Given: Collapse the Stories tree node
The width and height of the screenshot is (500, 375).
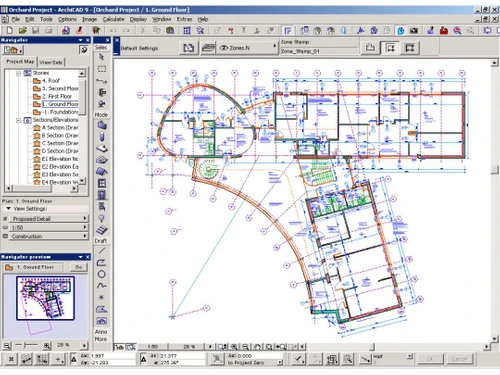Looking at the screenshot, I should pyautogui.click(x=19, y=73).
